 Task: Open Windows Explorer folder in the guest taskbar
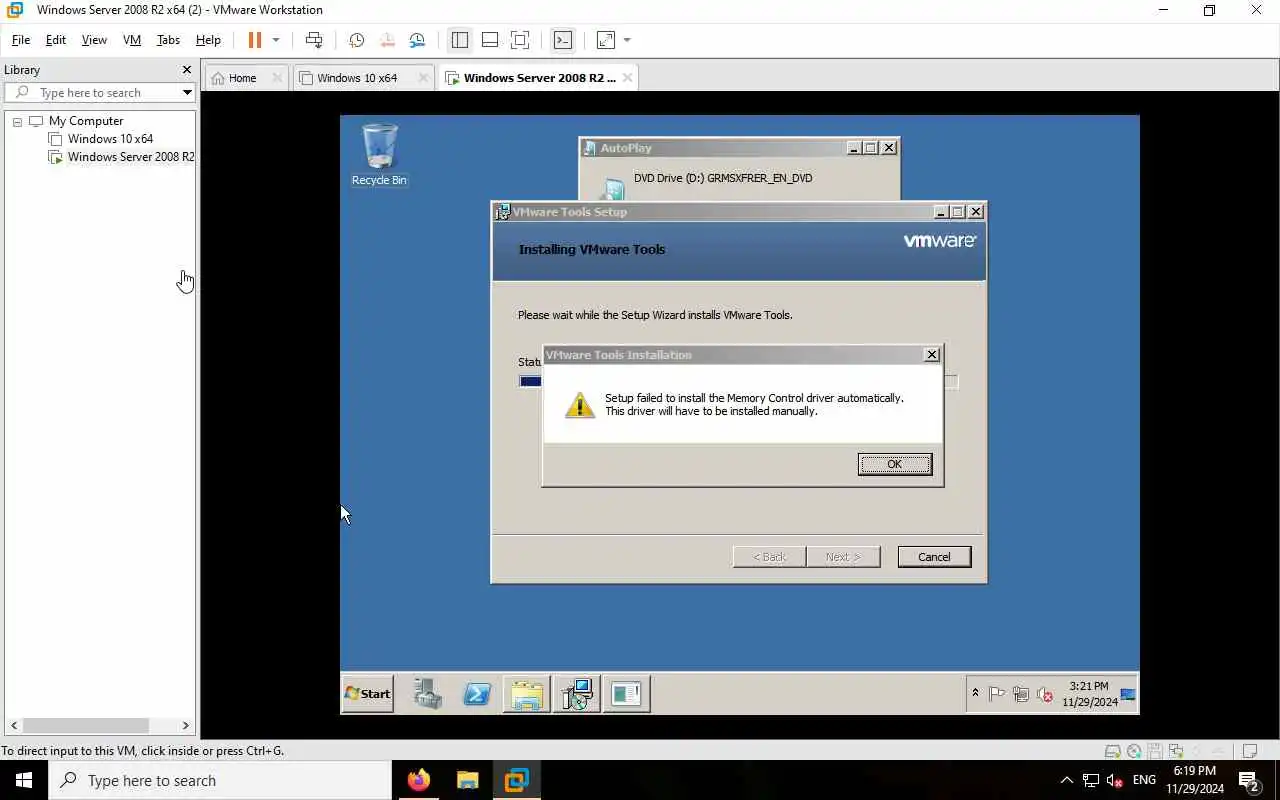point(527,694)
